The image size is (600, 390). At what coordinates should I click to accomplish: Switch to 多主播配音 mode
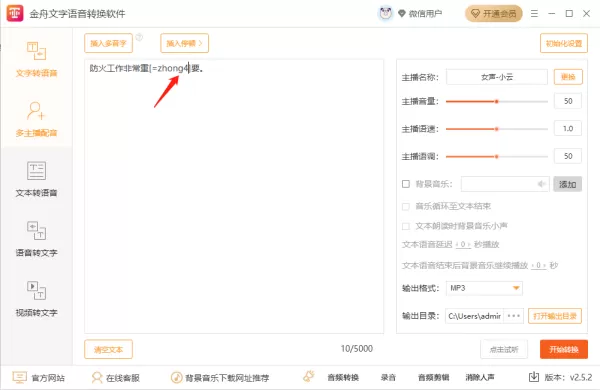click(36, 119)
